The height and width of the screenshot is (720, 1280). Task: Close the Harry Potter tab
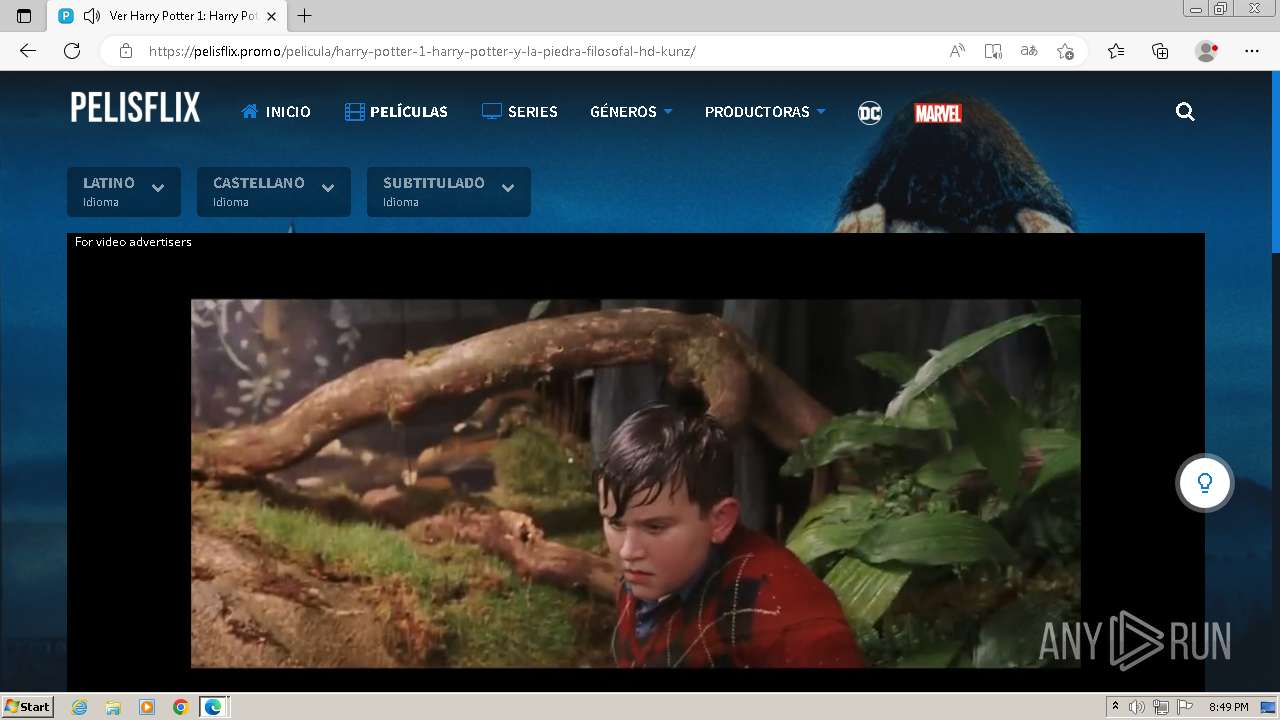click(271, 16)
